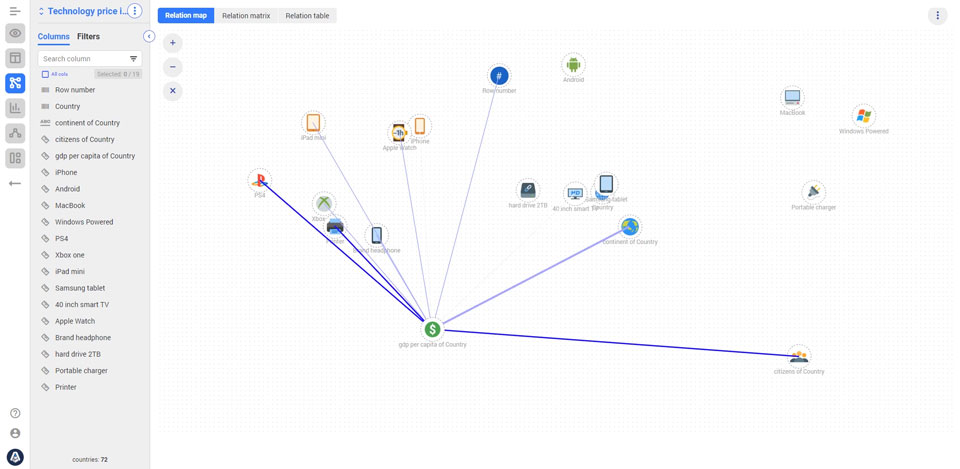
Task: Open the user account icon
Action: [x=15, y=433]
